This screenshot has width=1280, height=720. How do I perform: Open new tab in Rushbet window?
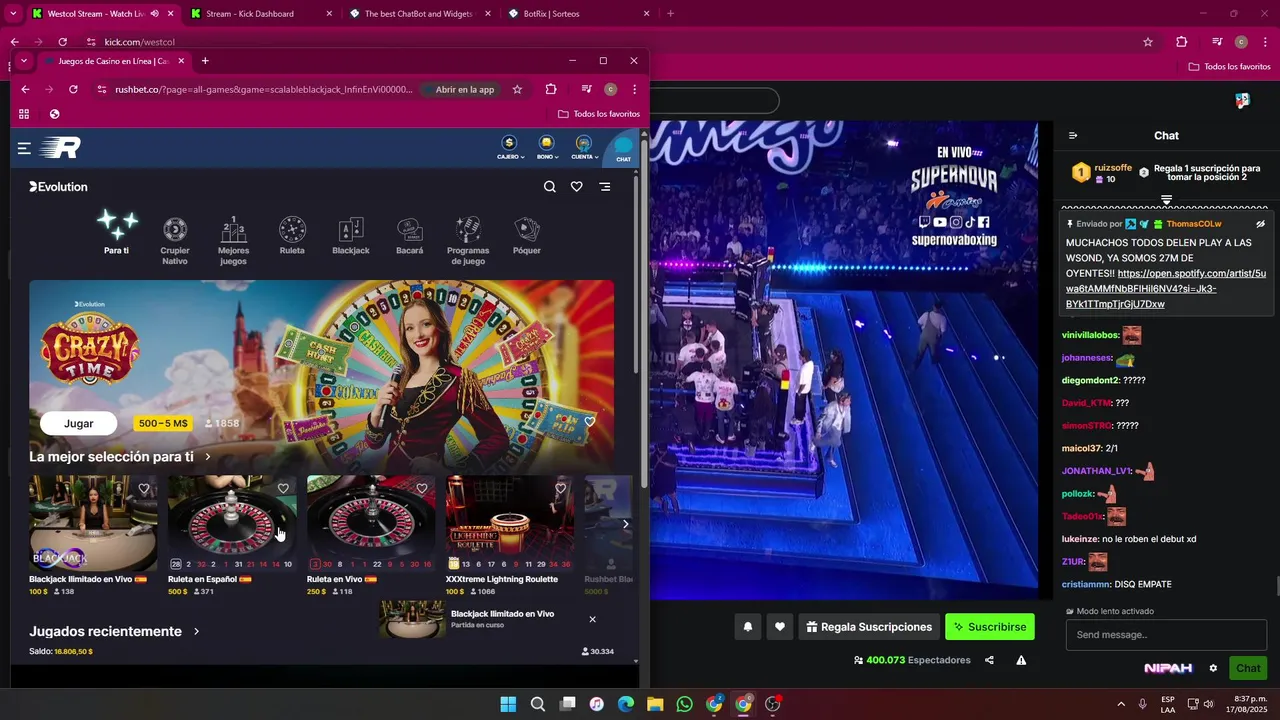tap(205, 61)
